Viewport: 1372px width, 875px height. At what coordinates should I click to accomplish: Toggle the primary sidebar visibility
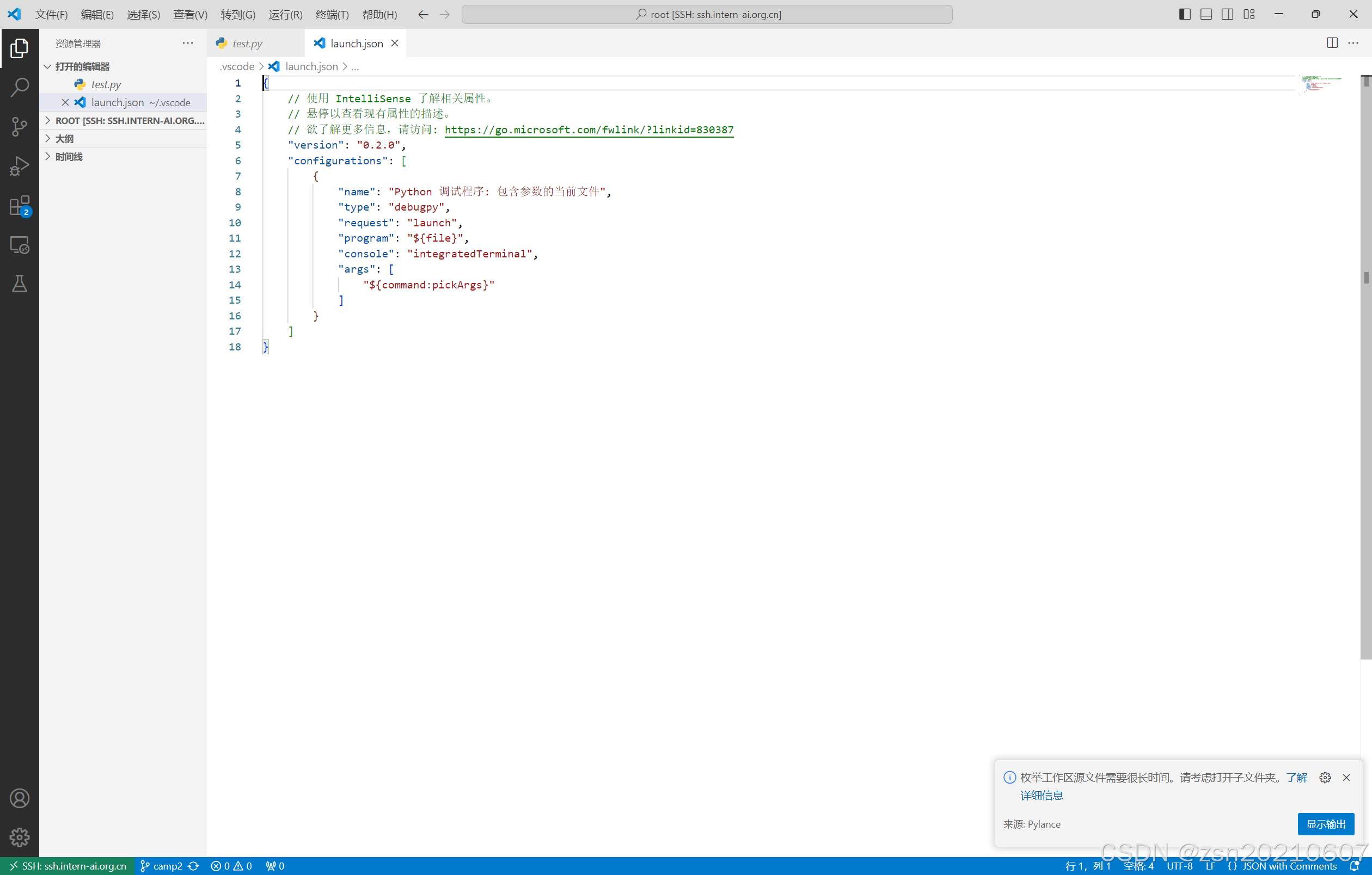pyautogui.click(x=1184, y=14)
